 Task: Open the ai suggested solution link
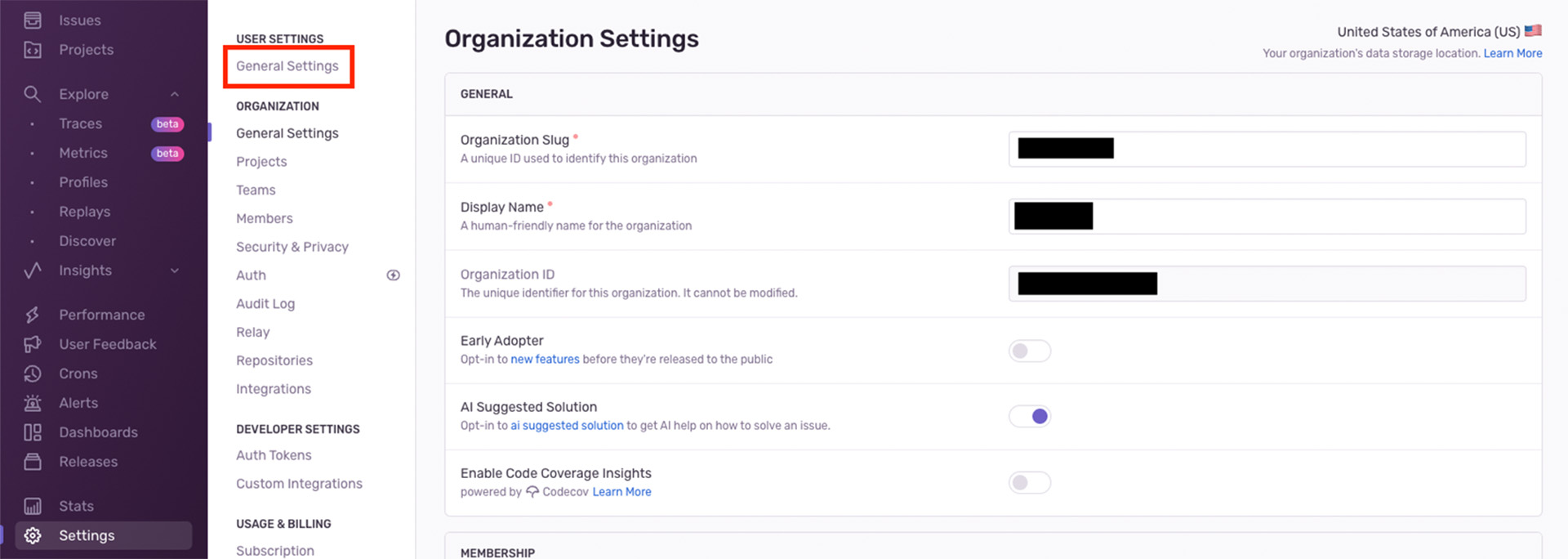pyautogui.click(x=567, y=426)
